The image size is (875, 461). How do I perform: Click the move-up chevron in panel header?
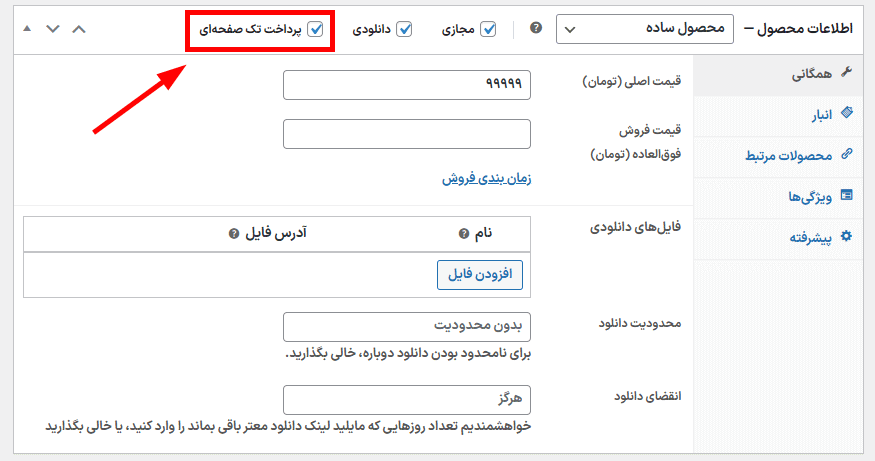pyautogui.click(x=79, y=28)
